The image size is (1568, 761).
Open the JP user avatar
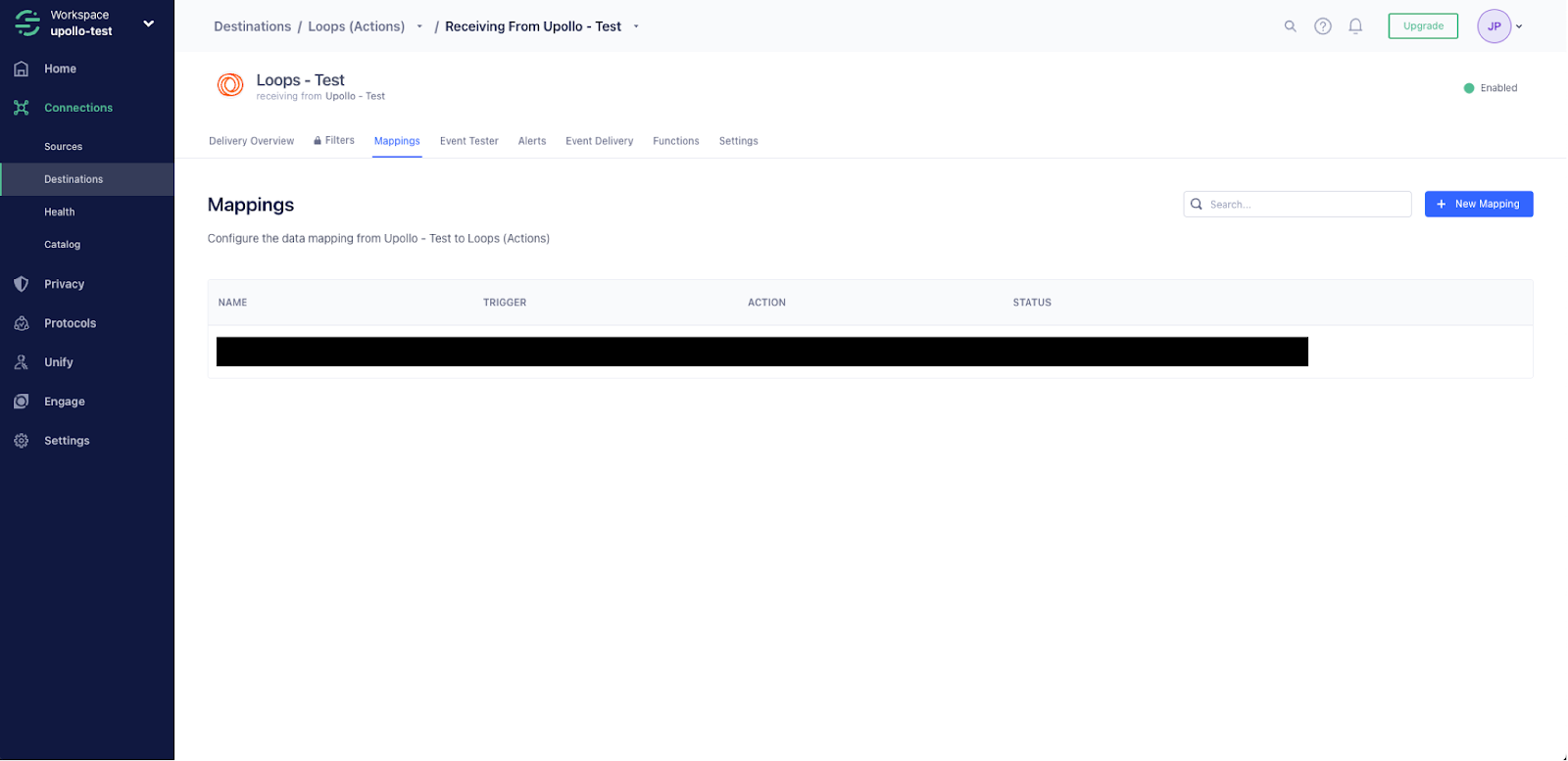click(x=1494, y=26)
